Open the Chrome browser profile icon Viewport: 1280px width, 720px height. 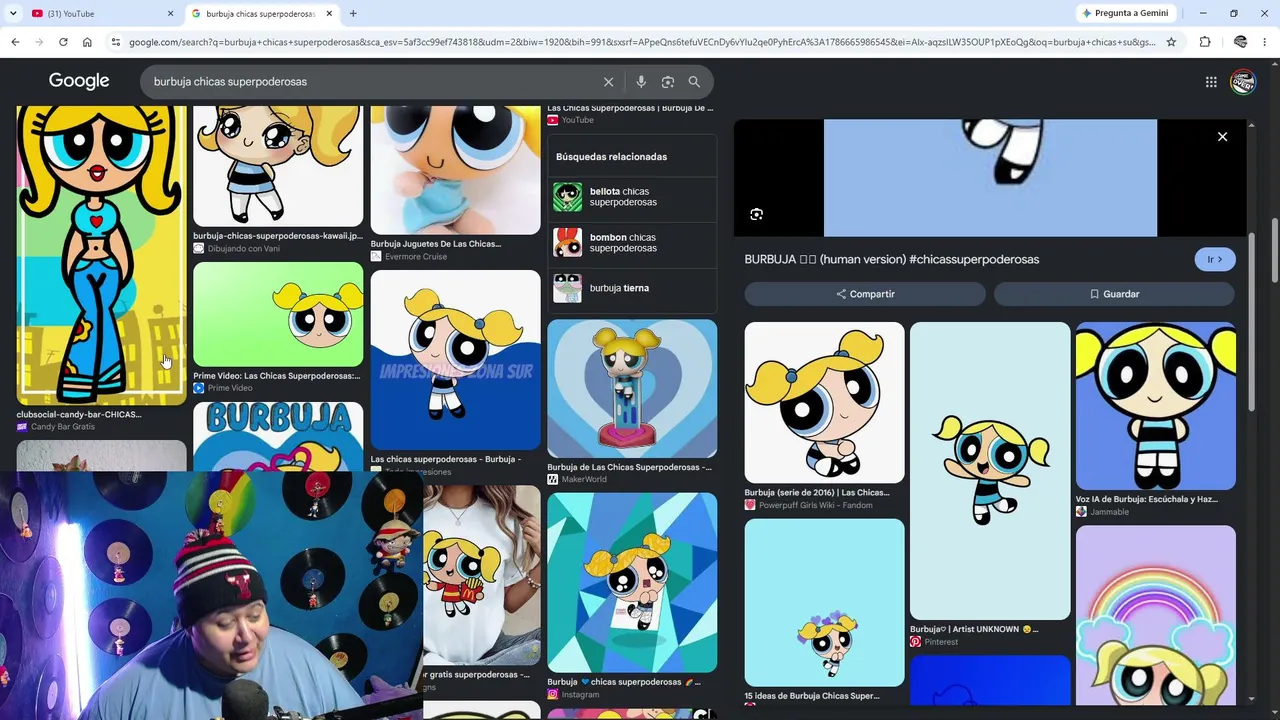coord(1240,42)
